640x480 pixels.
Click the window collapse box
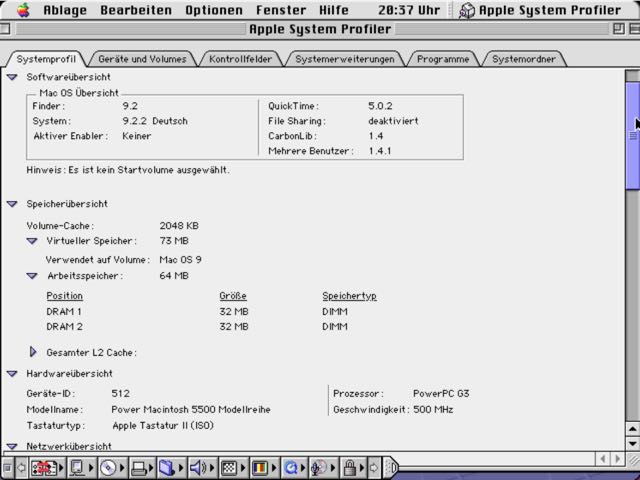point(634,29)
